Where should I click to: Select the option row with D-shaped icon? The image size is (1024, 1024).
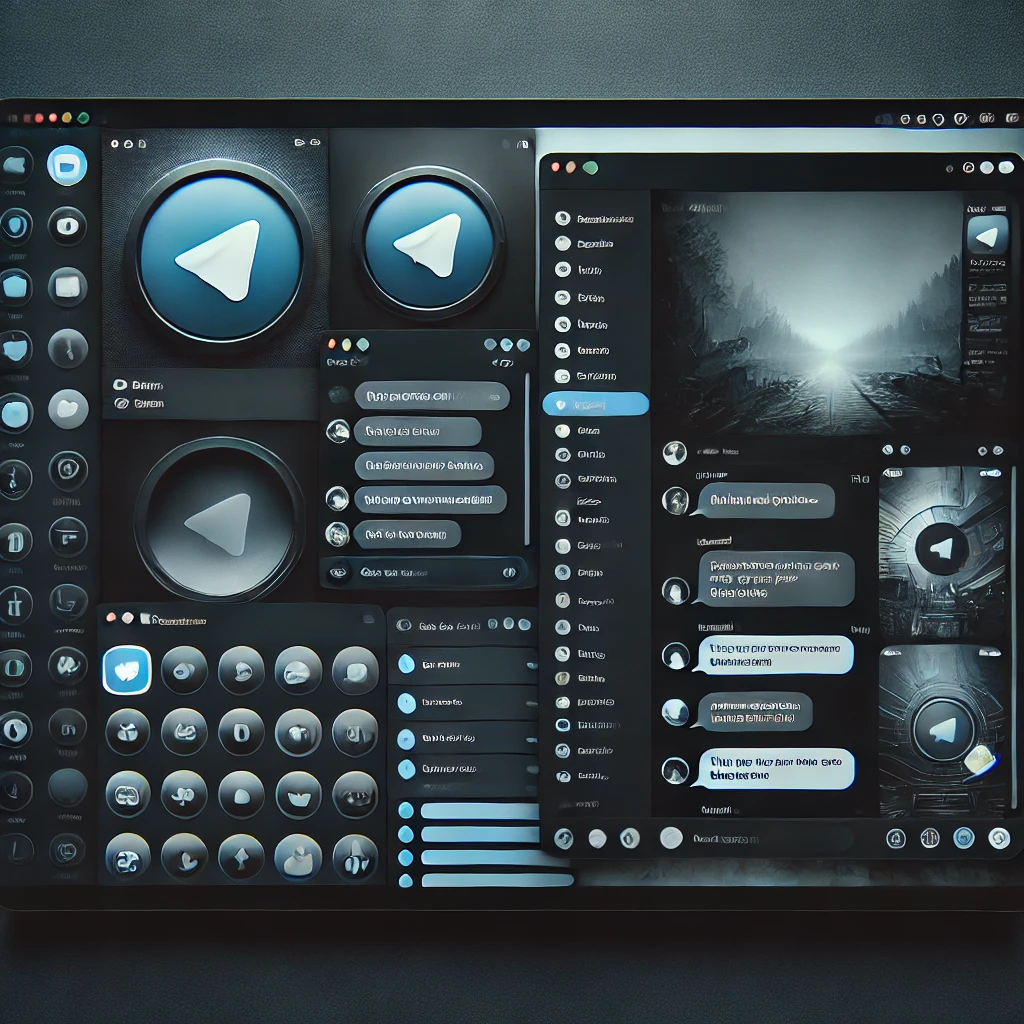[138, 385]
